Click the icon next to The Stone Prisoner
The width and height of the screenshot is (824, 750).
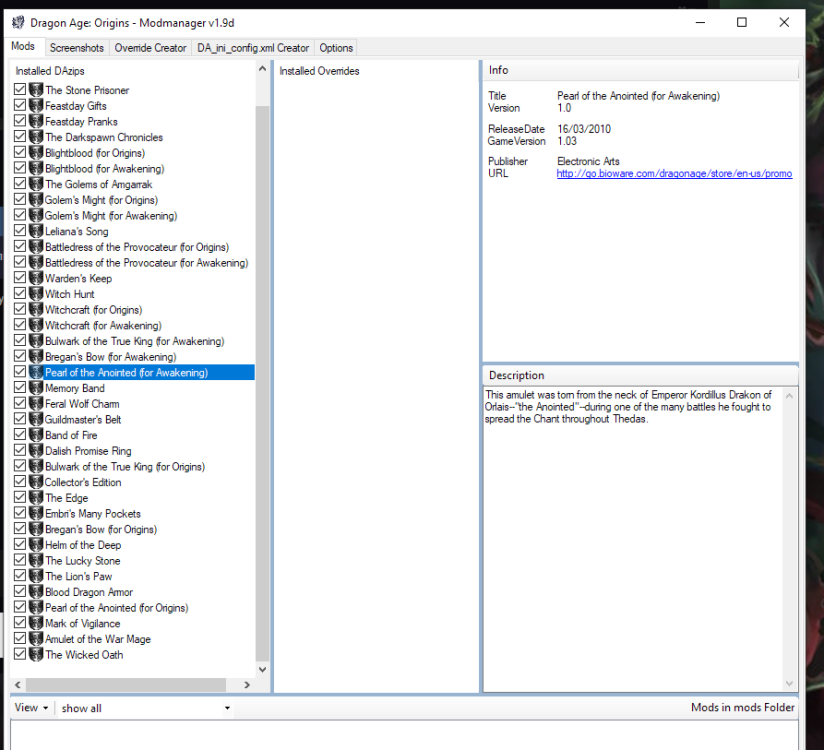point(36,90)
